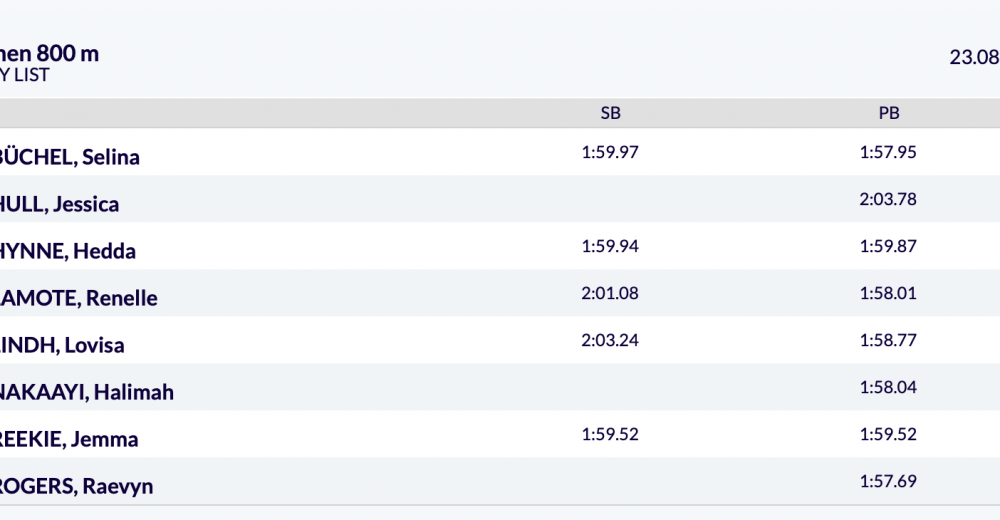Image resolution: width=1000 pixels, height=520 pixels.
Task: Select Nakaayi's personal best 1:58.04
Action: (x=888, y=387)
